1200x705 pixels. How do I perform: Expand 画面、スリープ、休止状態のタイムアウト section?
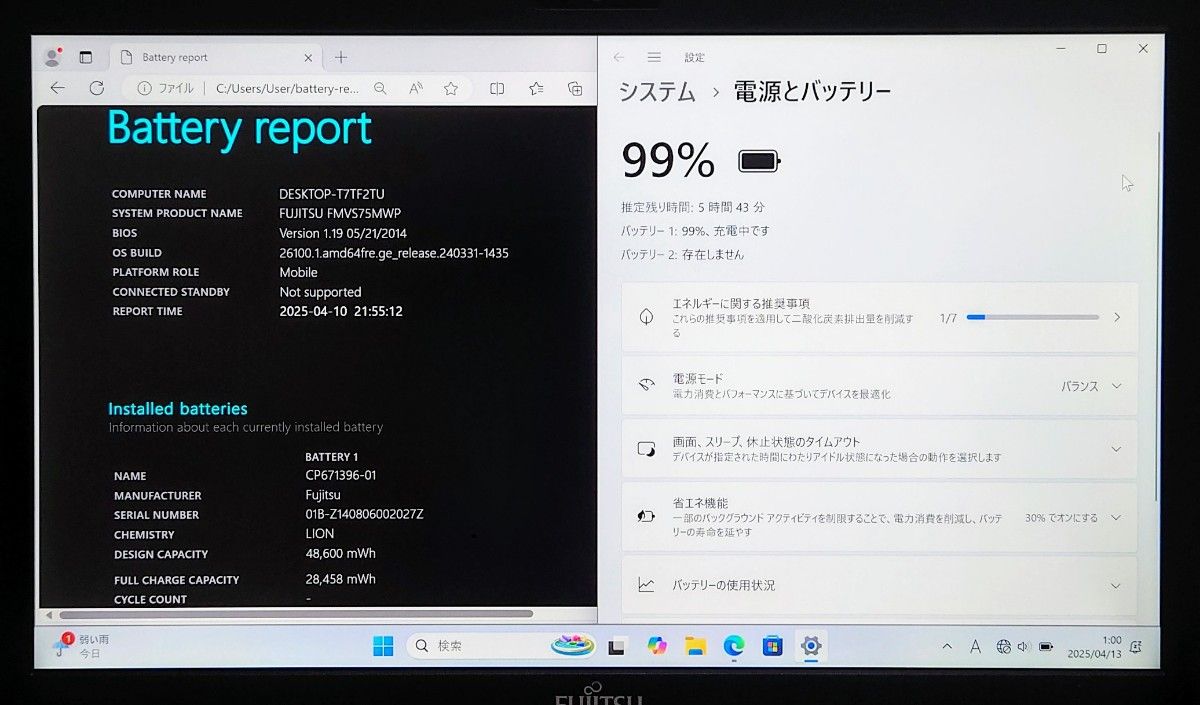click(879, 449)
